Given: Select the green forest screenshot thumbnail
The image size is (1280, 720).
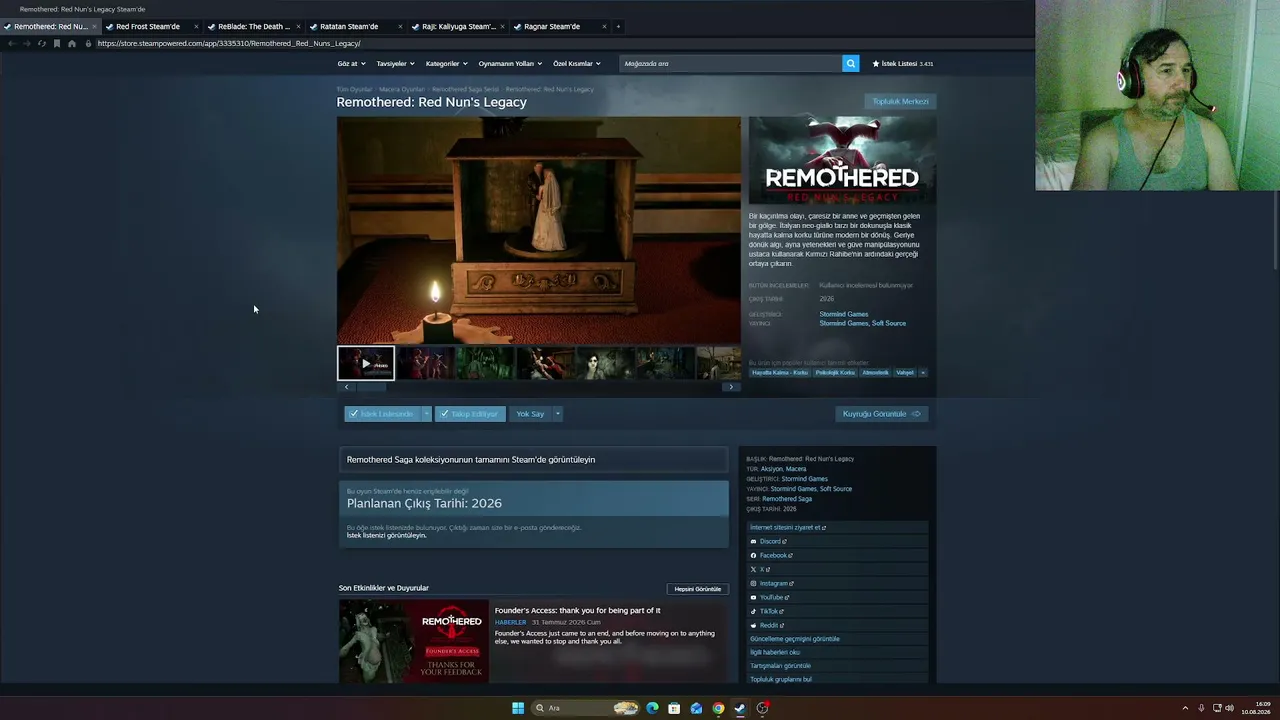Looking at the screenshot, I should tap(485, 363).
